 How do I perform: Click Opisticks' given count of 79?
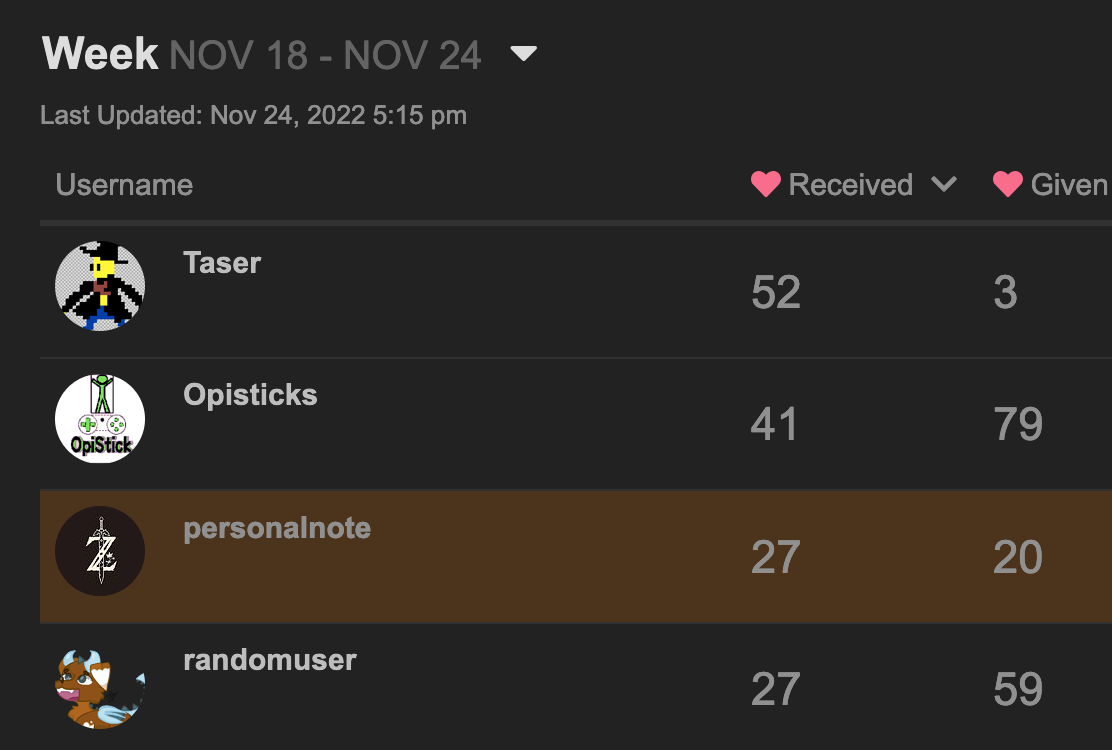click(1018, 424)
